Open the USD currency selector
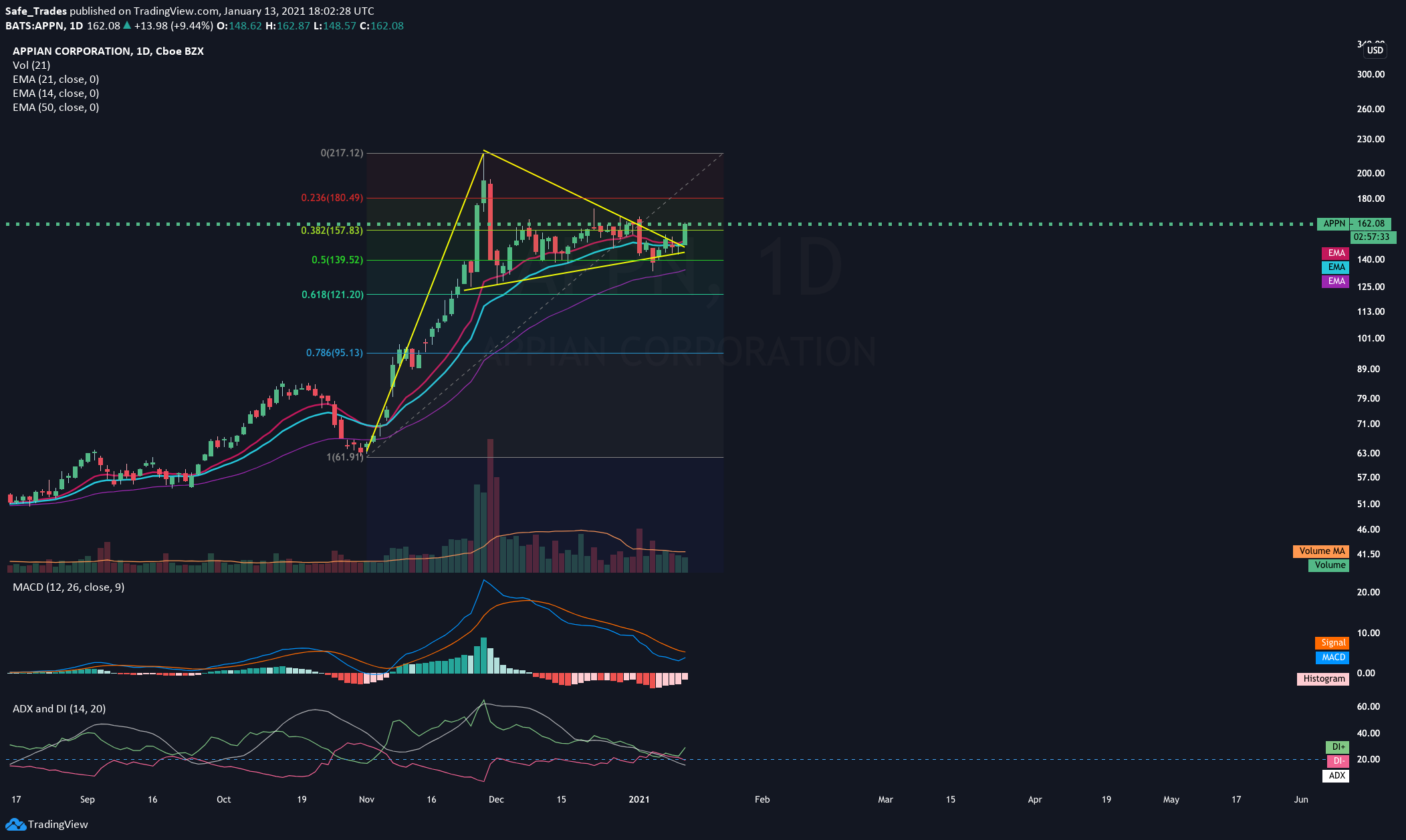This screenshot has height=840, width=1406. (x=1375, y=50)
